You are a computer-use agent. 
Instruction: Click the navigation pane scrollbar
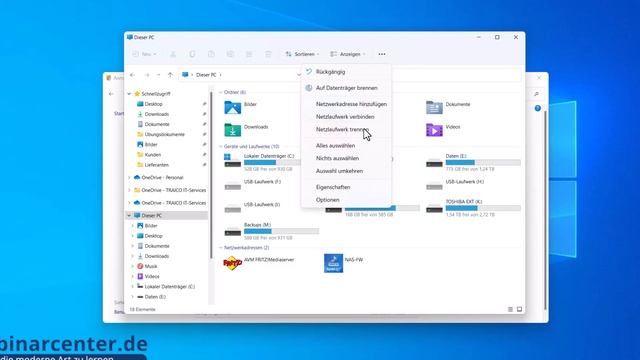211,176
